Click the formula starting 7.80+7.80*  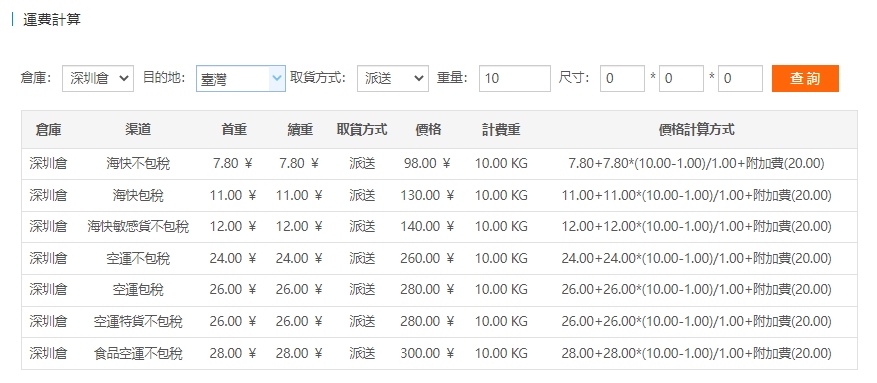(x=696, y=164)
